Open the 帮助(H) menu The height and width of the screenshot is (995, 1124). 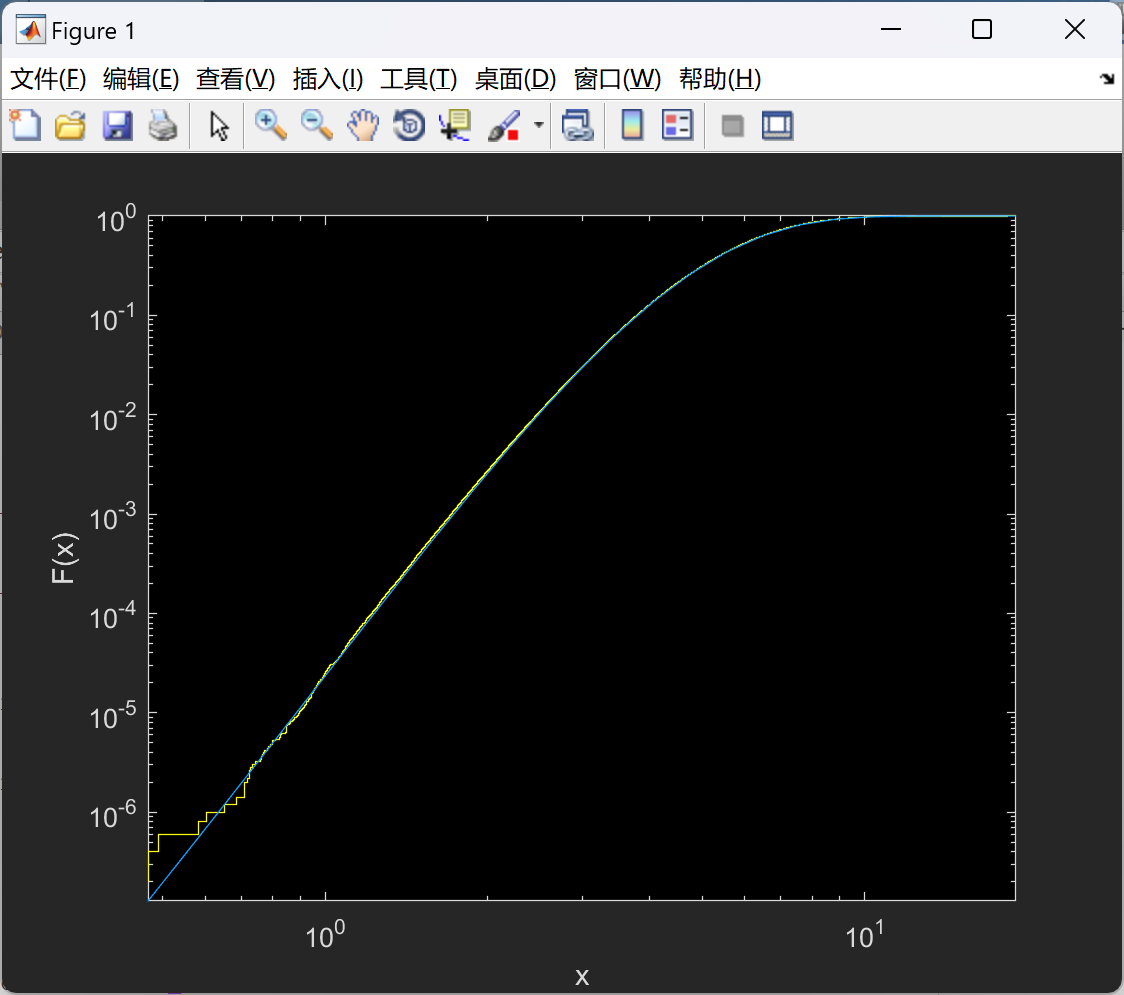[x=720, y=79]
